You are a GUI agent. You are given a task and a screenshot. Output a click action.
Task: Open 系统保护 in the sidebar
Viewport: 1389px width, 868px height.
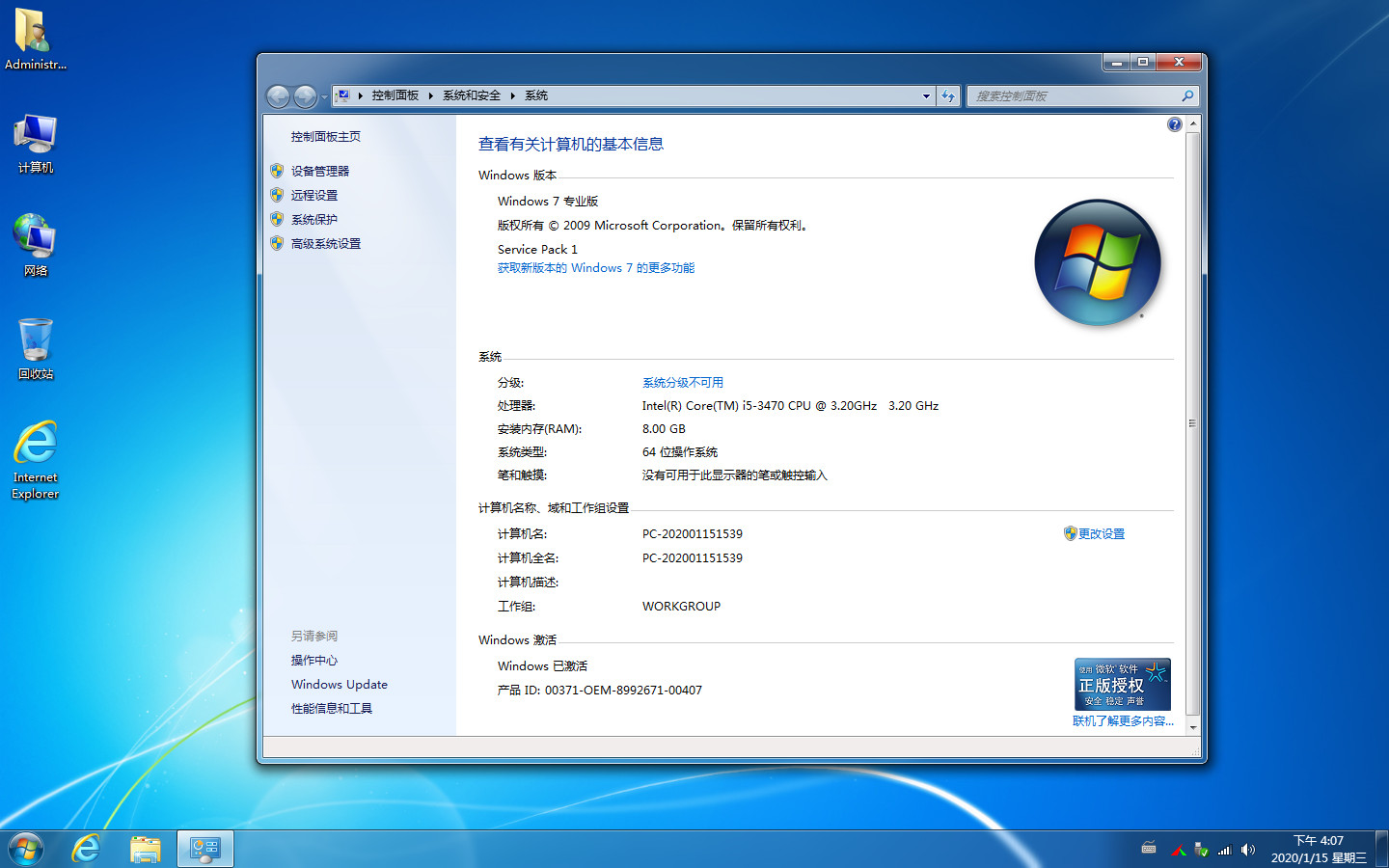click(x=314, y=219)
